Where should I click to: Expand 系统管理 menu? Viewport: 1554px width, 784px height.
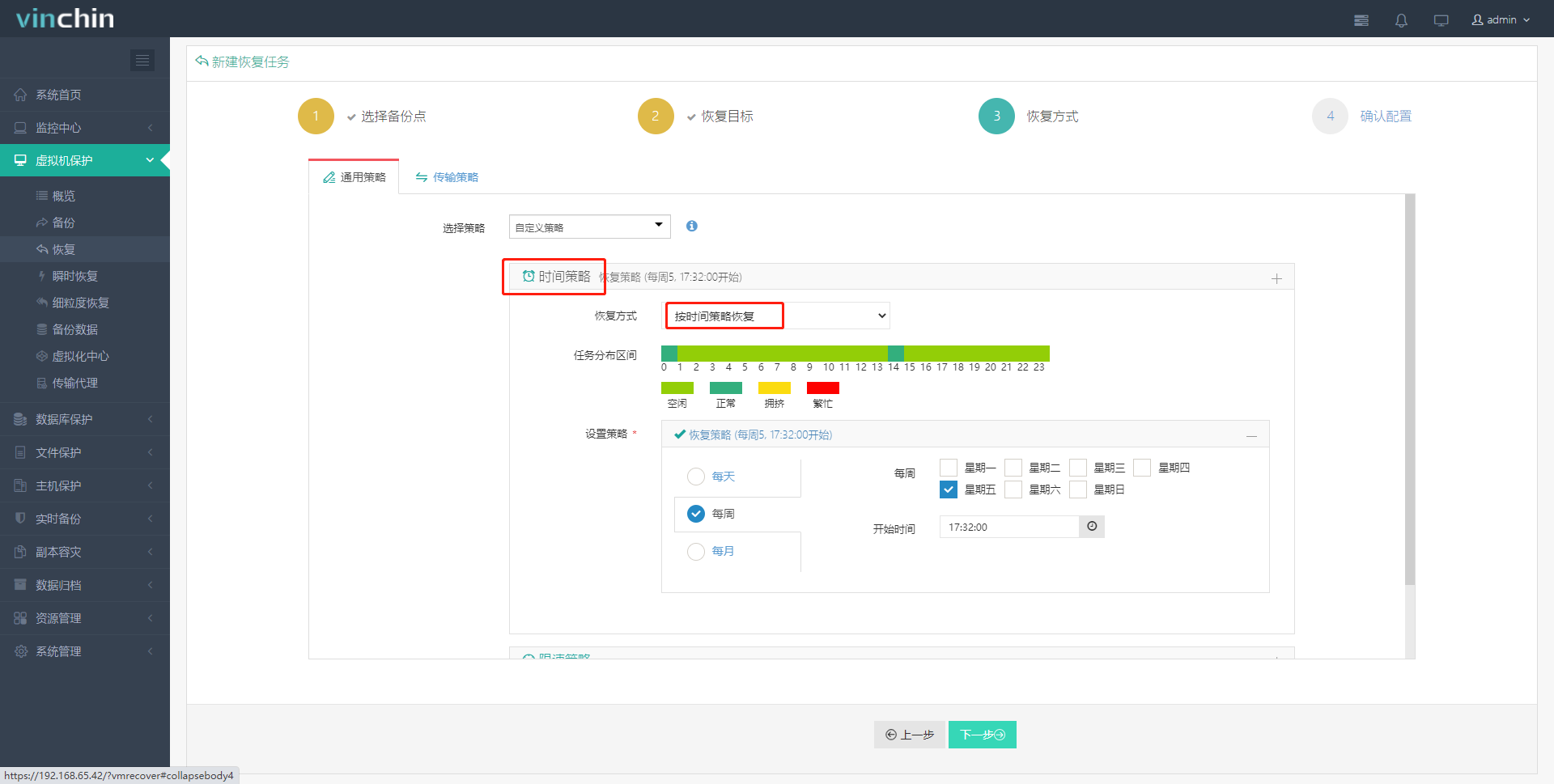coord(85,651)
